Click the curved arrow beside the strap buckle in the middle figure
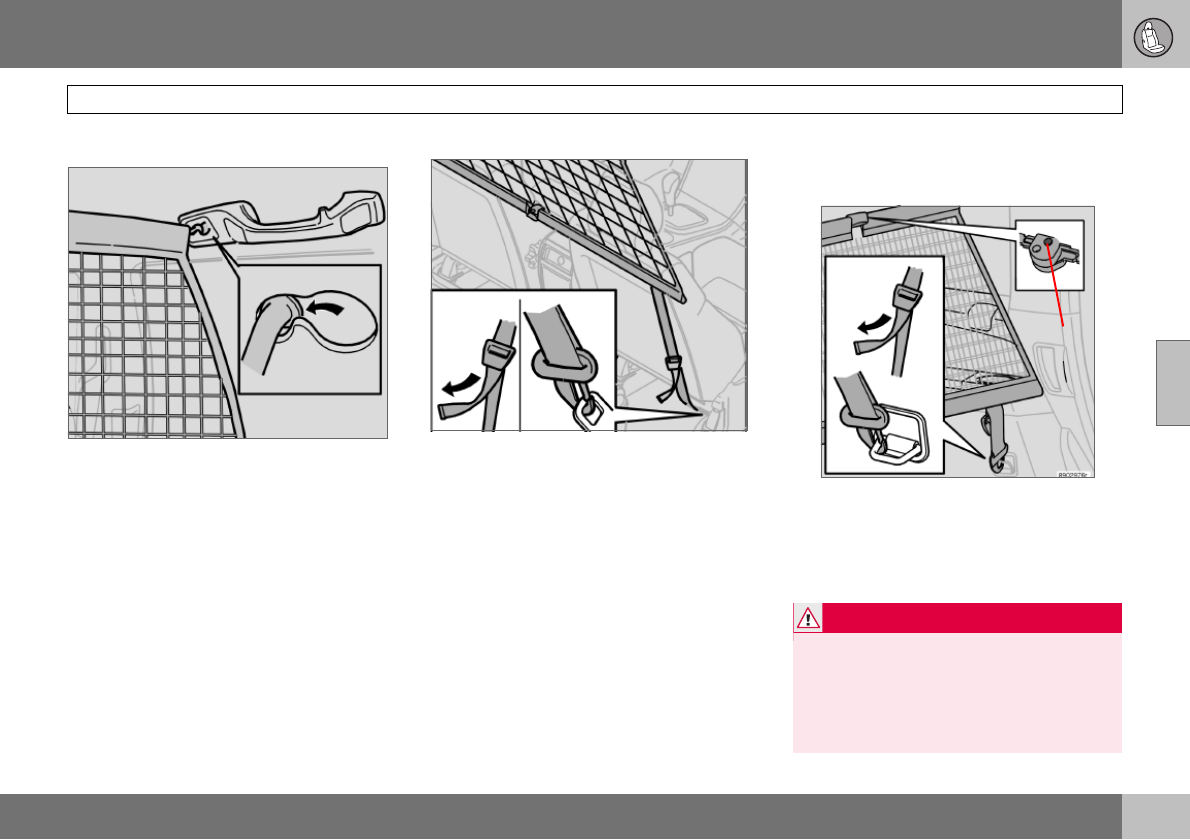 (x=461, y=385)
